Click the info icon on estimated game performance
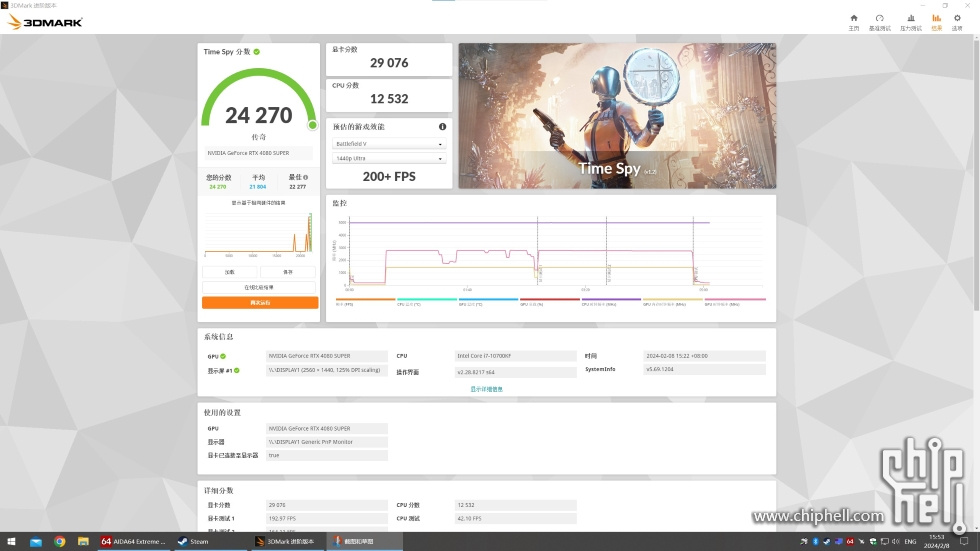Viewport: 980px width, 551px height. [442, 127]
